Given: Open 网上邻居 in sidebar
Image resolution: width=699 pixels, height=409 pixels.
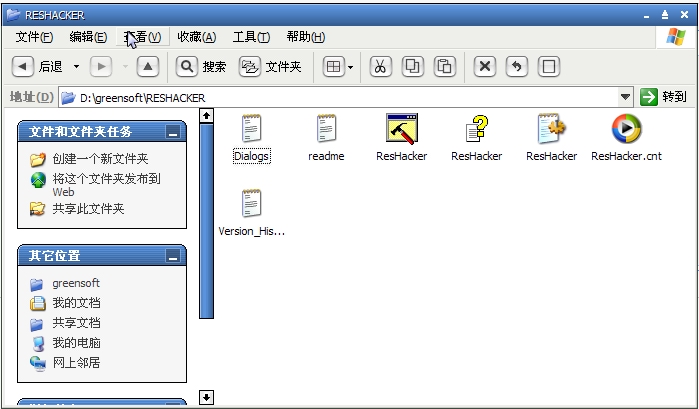Looking at the screenshot, I should click(x=76, y=363).
